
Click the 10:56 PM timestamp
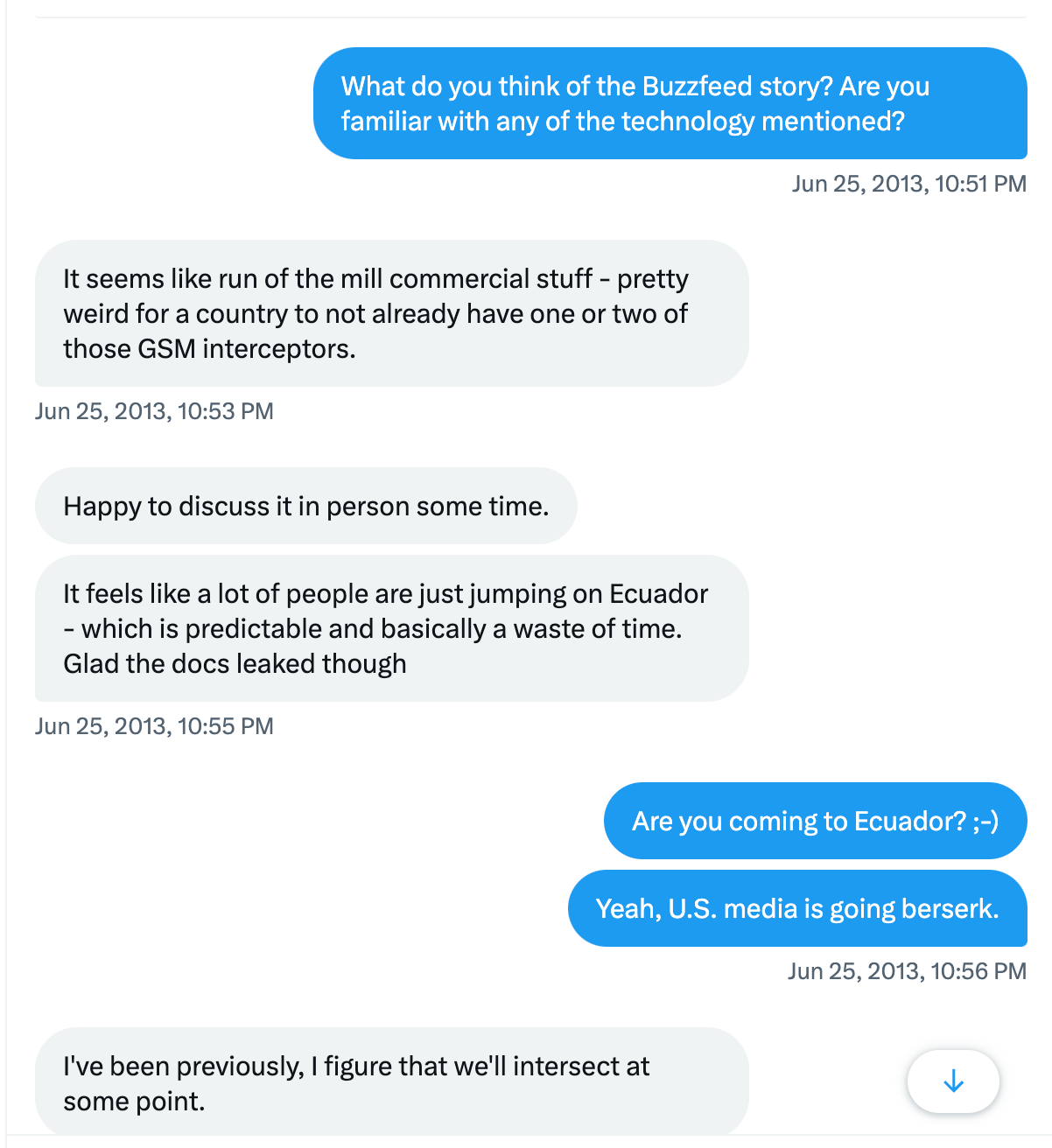pos(907,971)
